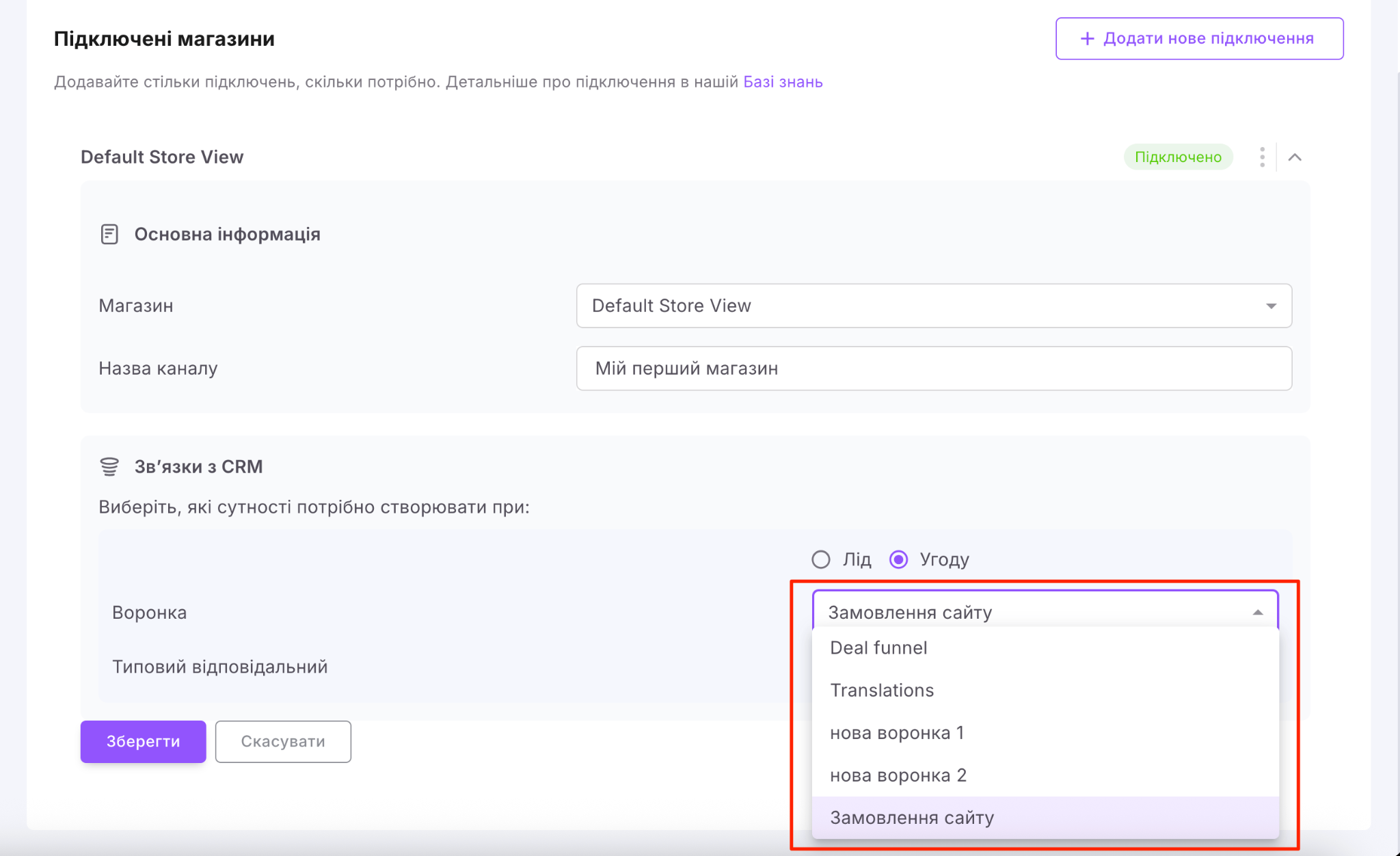This screenshot has height=856, width=1400.
Task: Open the three-dot store options menu
Action: [x=1262, y=157]
